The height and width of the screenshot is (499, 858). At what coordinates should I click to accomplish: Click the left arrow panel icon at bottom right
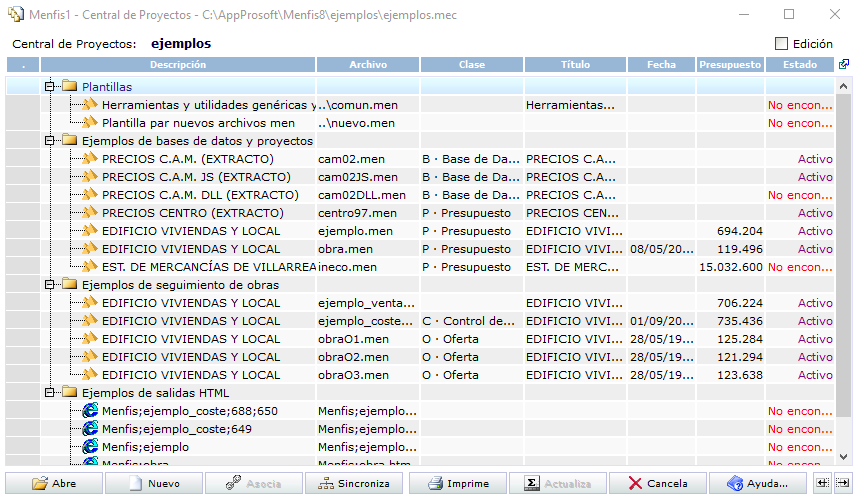(822, 483)
